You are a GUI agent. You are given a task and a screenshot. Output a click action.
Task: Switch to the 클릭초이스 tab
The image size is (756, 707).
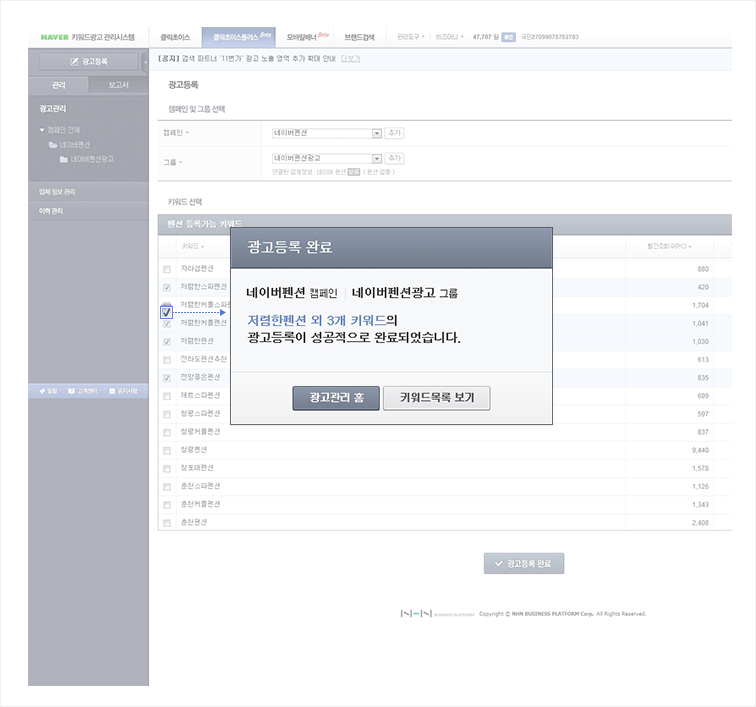click(175, 37)
